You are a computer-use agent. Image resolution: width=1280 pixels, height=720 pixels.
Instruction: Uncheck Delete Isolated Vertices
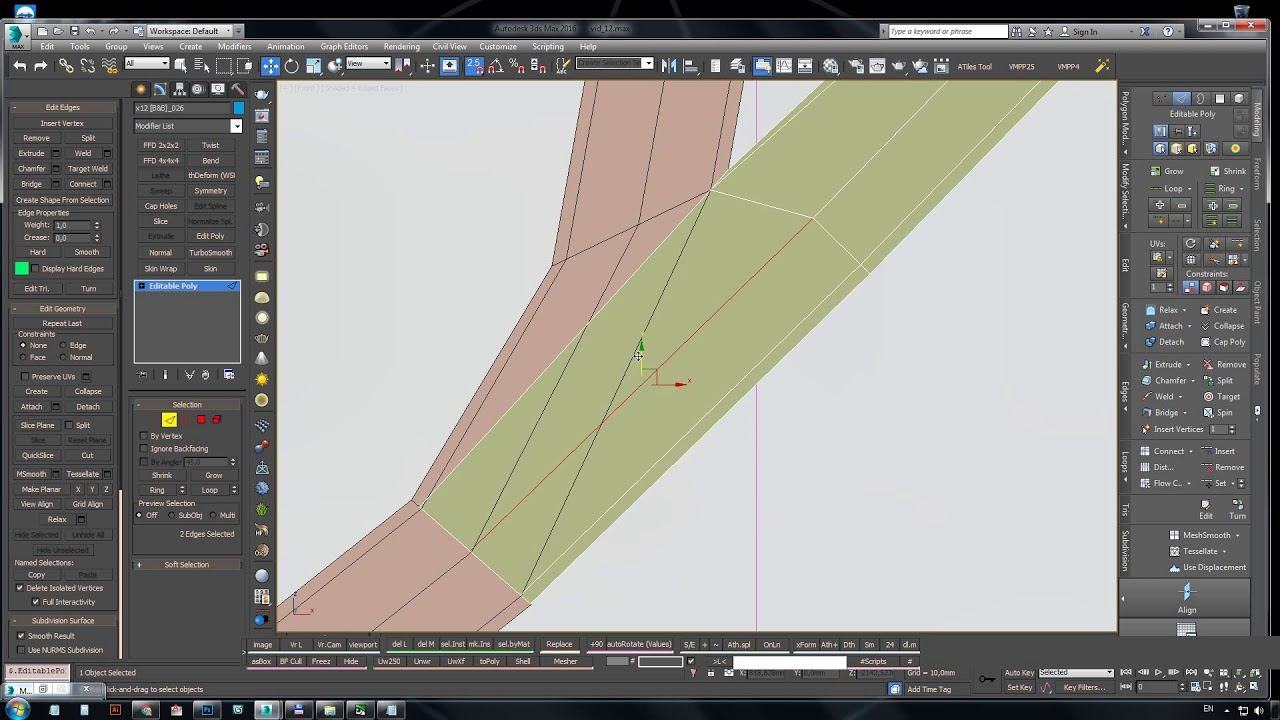(19, 588)
